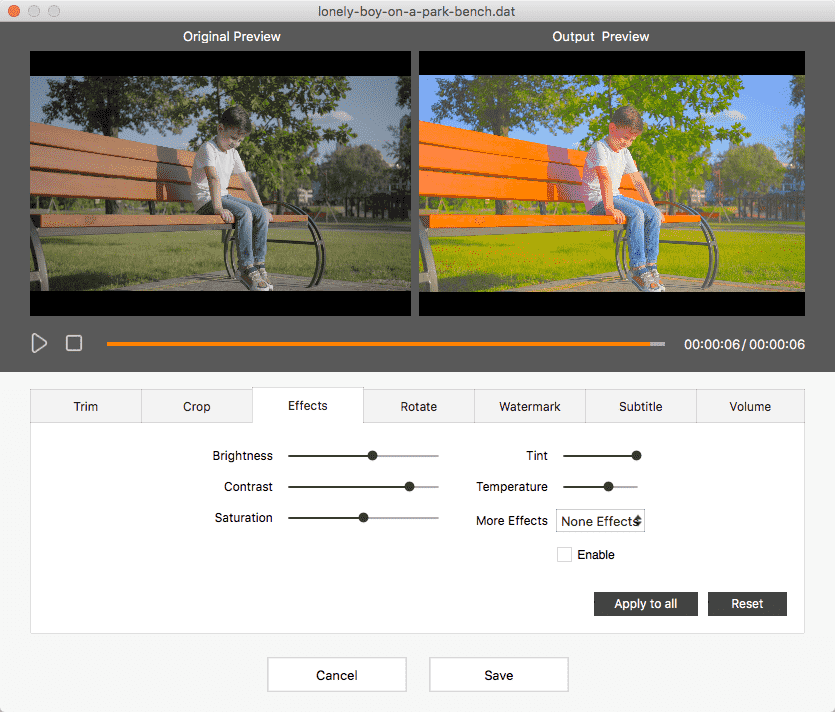Switch to the Crop tab
Screen dimensions: 835x712
click(x=196, y=406)
